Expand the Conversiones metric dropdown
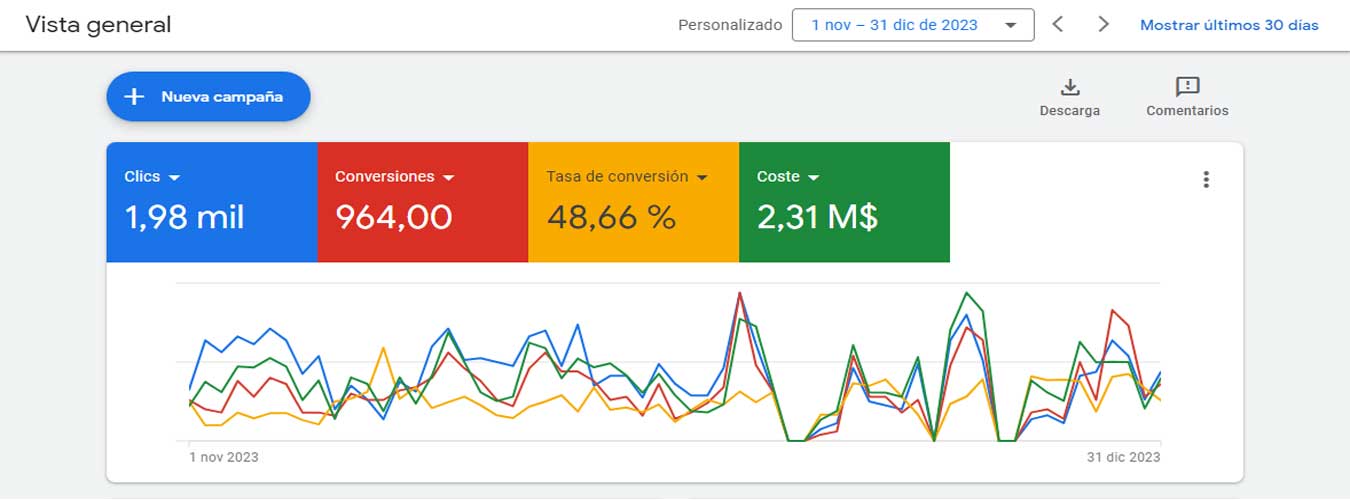Image resolution: width=1350 pixels, height=500 pixels. (x=448, y=177)
